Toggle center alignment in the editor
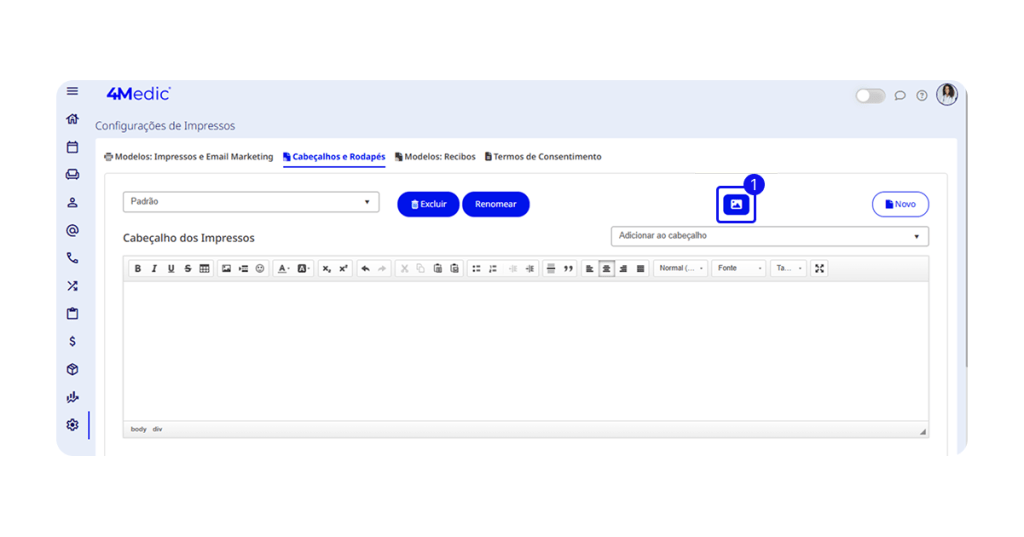The height and width of the screenshot is (537, 1024). 606,269
